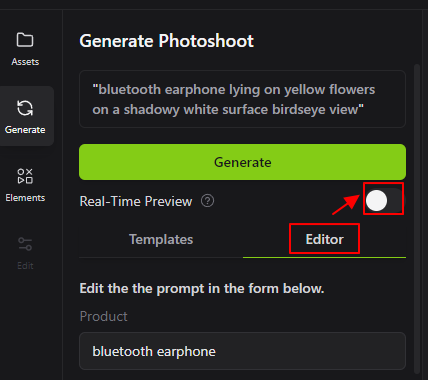Open the Elements shapes icon

[x=25, y=176]
